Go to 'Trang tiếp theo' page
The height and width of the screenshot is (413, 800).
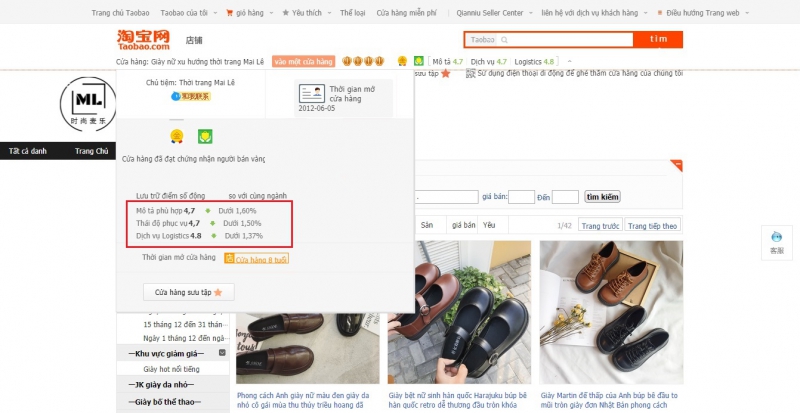point(652,225)
